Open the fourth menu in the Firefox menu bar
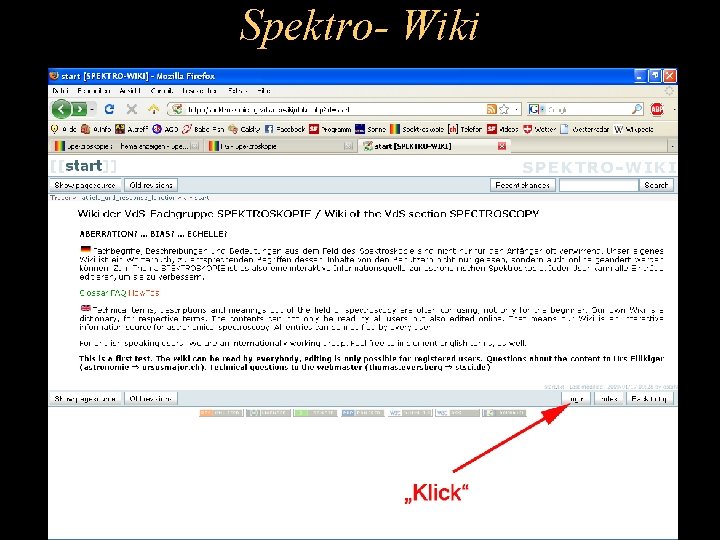Image resolution: width=720 pixels, height=540 pixels. 162,91
